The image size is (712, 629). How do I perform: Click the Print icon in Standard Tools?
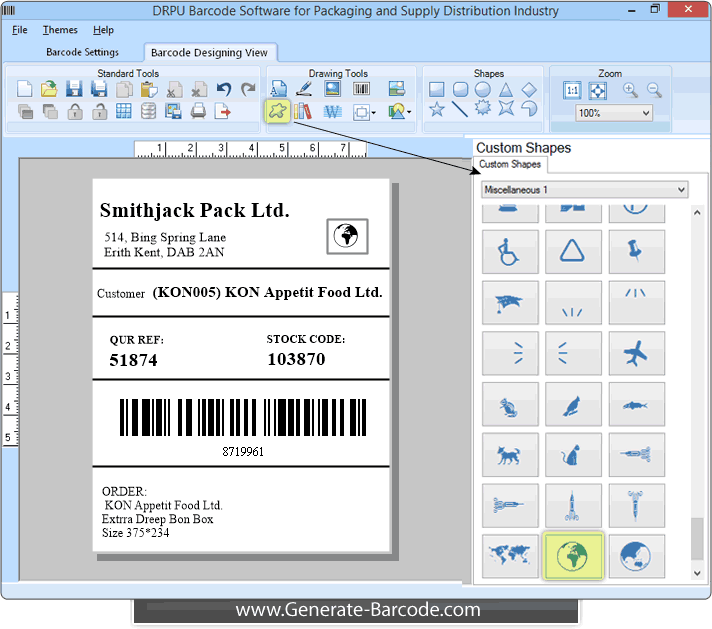pyautogui.click(x=198, y=111)
